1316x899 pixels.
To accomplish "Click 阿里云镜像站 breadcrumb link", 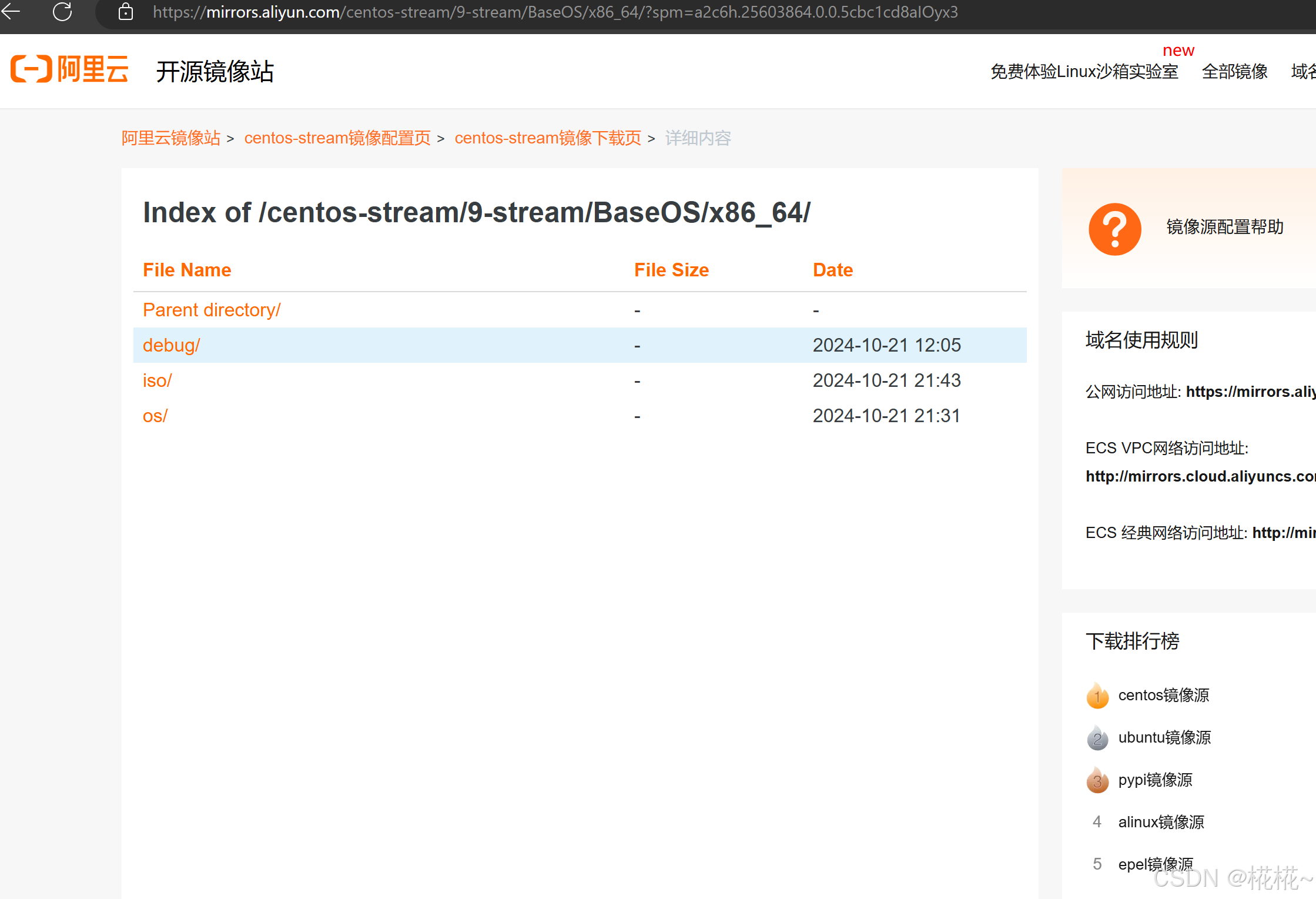I will [171, 138].
